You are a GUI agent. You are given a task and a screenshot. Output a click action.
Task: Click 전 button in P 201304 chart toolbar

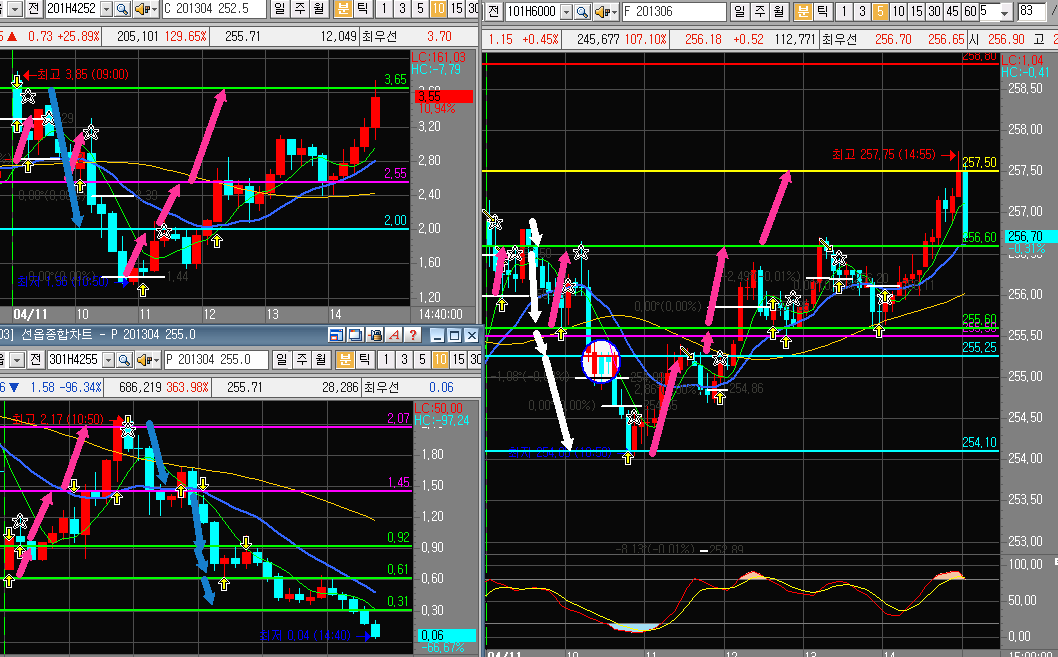(x=36, y=360)
